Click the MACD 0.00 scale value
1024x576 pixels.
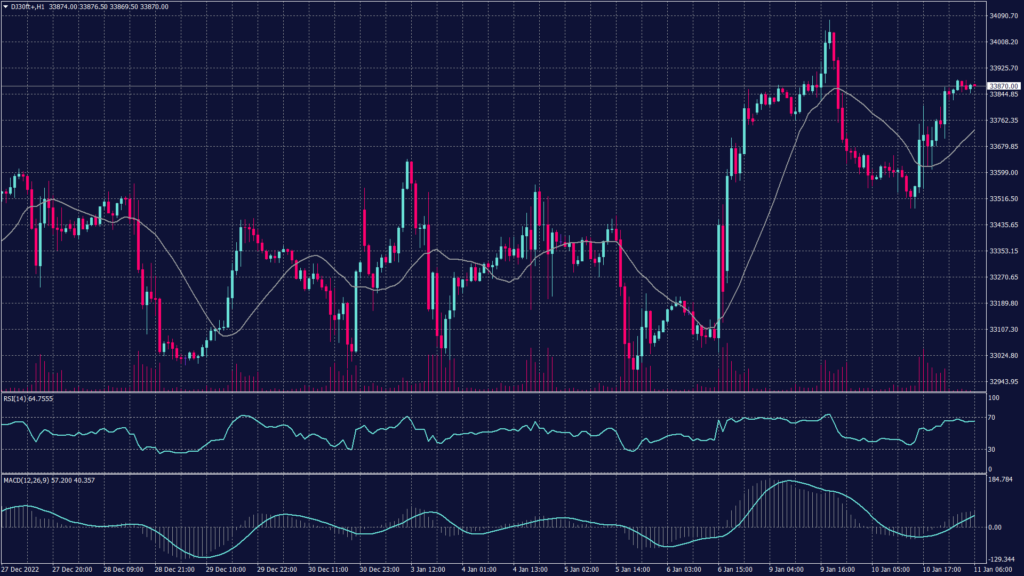996,527
